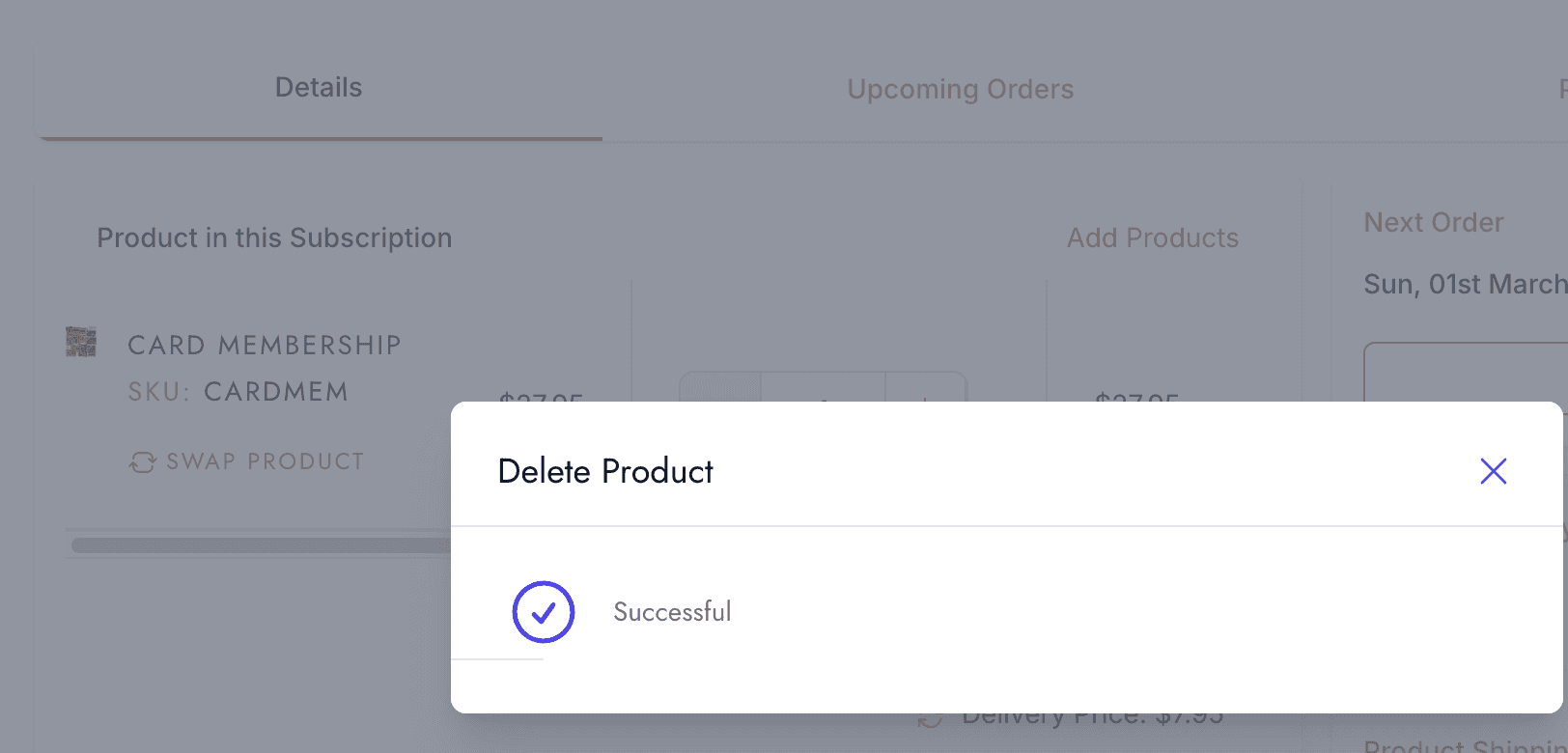Click the Delete Product dialog title
This screenshot has height=753, width=1568.
pos(605,471)
